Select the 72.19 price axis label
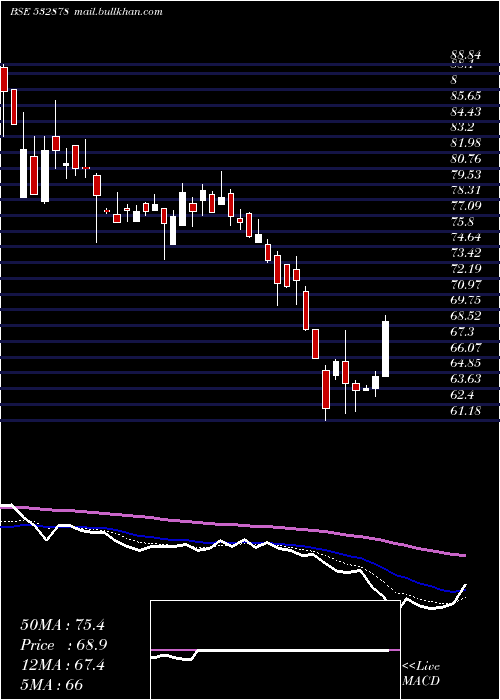This screenshot has height=700, width=500. tap(466, 269)
